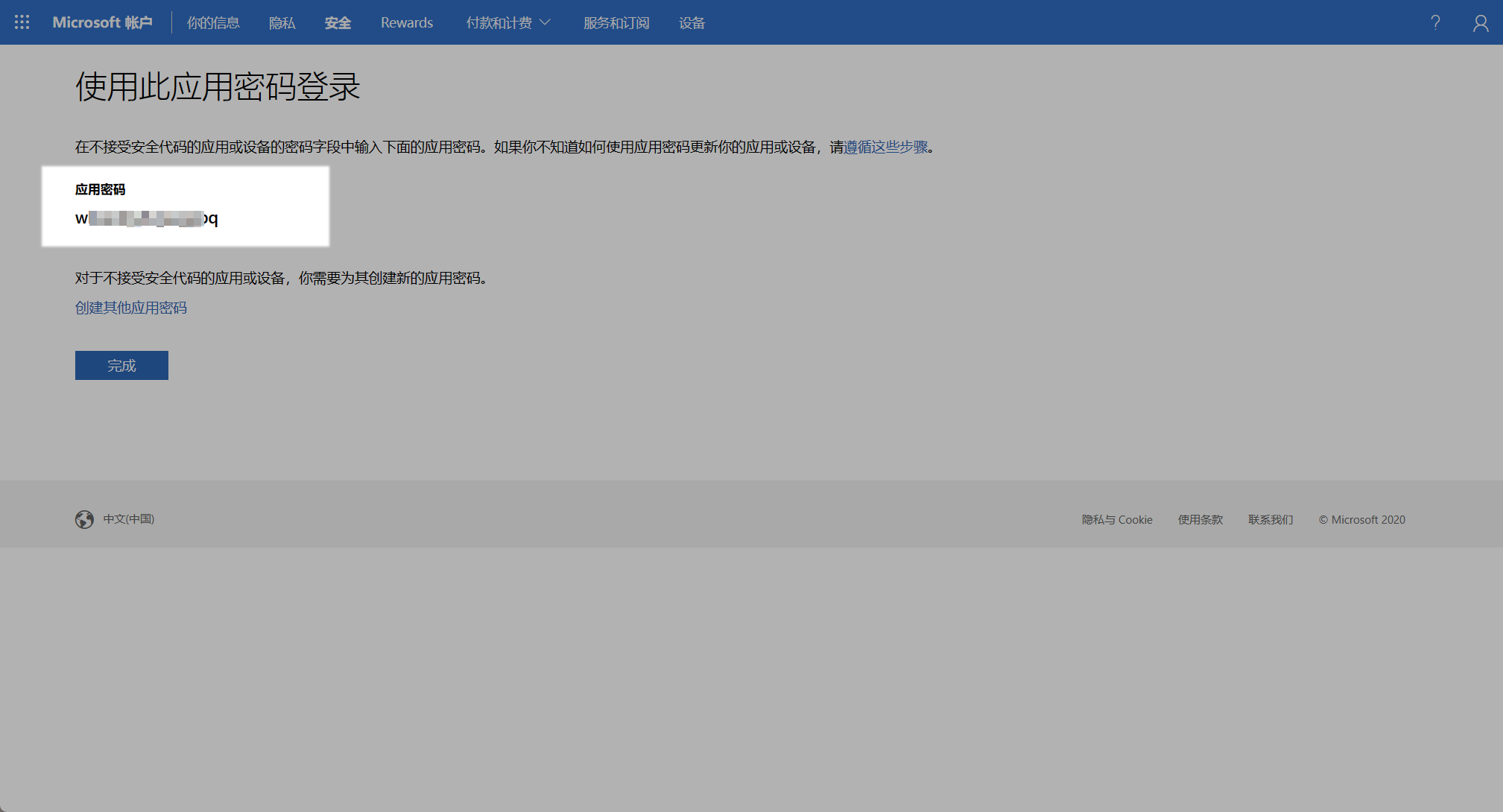Open the Microsoft app launcher grid icon
Viewport: 1503px width, 812px height.
point(22,22)
